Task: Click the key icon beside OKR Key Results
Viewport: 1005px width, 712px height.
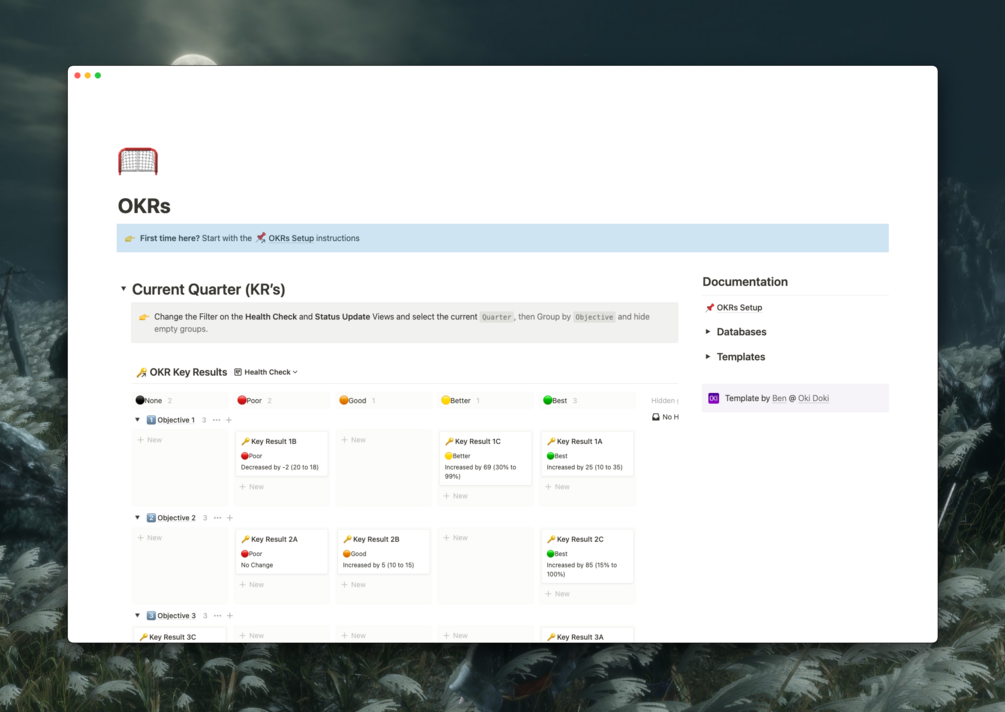Action: click(142, 372)
